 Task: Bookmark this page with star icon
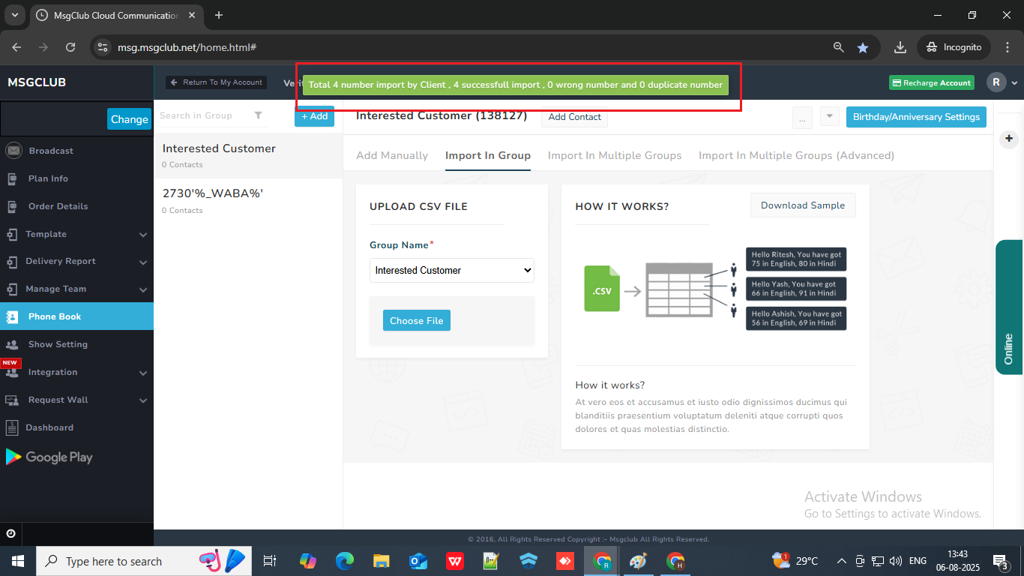pos(863,47)
